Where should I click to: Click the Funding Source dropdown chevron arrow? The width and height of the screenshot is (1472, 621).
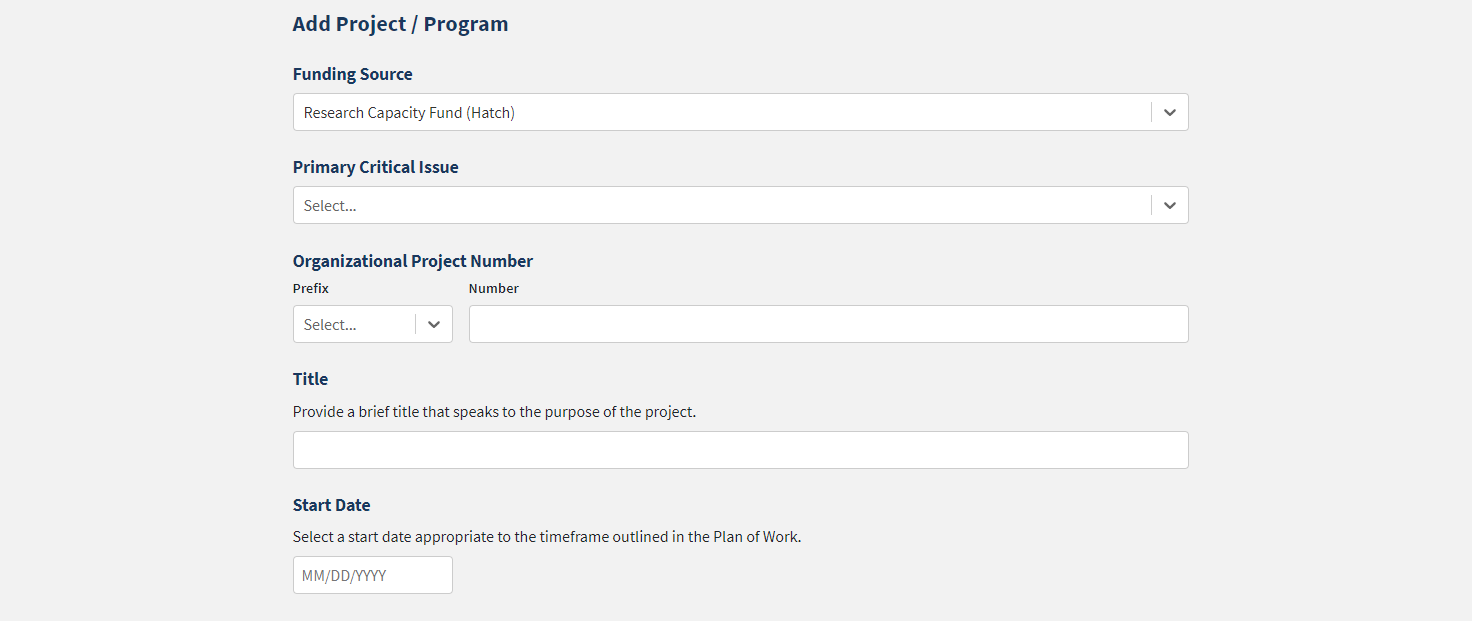tap(1169, 113)
